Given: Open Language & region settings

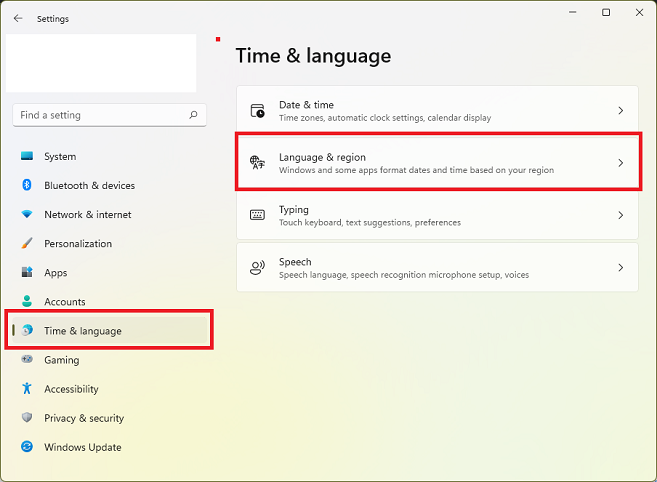Looking at the screenshot, I should 437,163.
